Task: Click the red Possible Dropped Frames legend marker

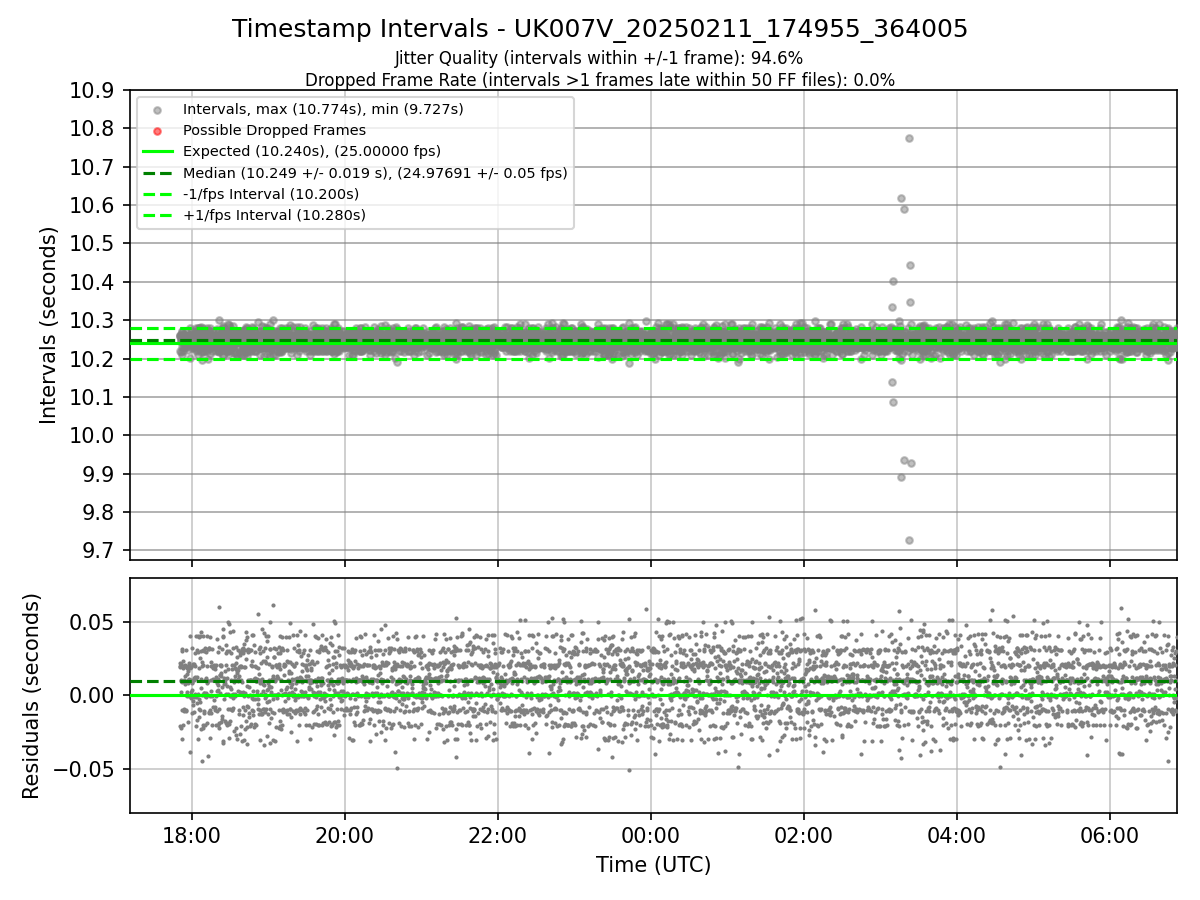Action: point(157,130)
